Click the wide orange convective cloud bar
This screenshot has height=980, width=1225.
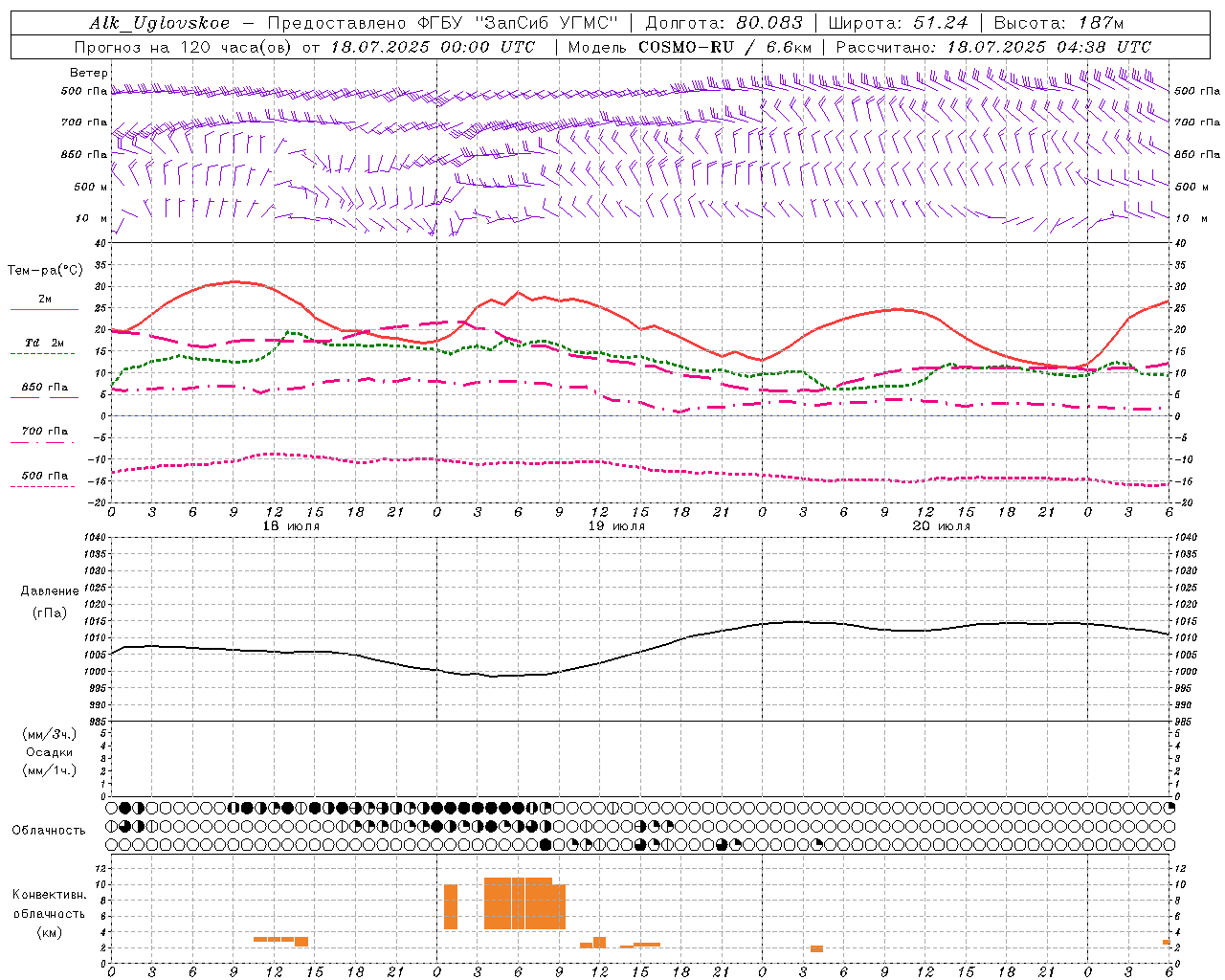click(x=524, y=902)
